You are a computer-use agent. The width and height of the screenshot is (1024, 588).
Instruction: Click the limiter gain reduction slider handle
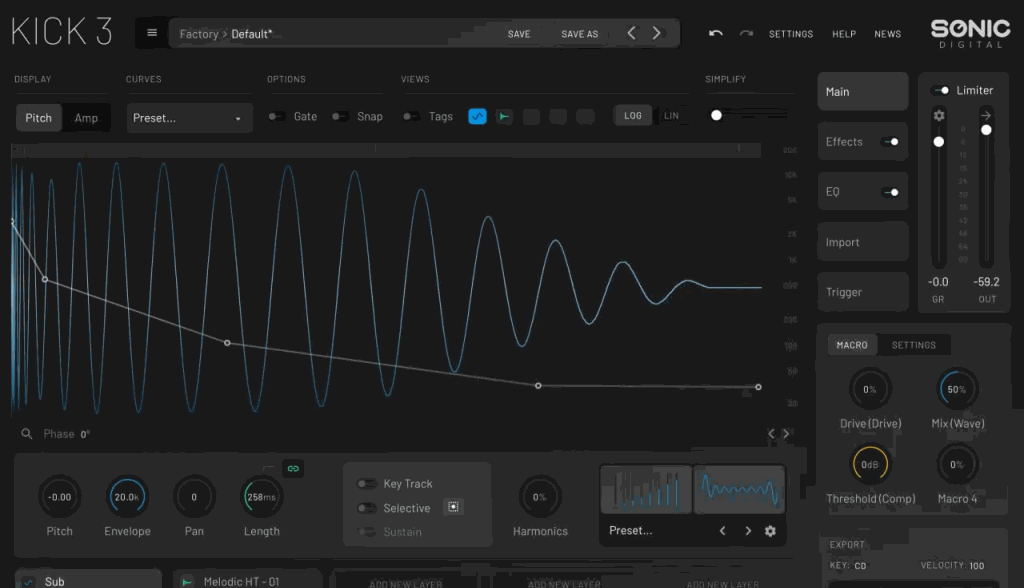938,141
